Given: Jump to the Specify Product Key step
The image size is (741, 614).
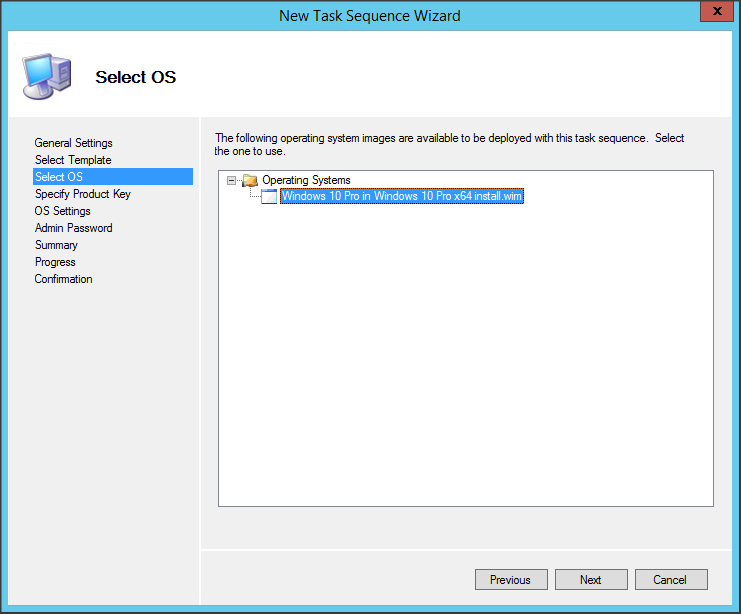Looking at the screenshot, I should coord(82,194).
